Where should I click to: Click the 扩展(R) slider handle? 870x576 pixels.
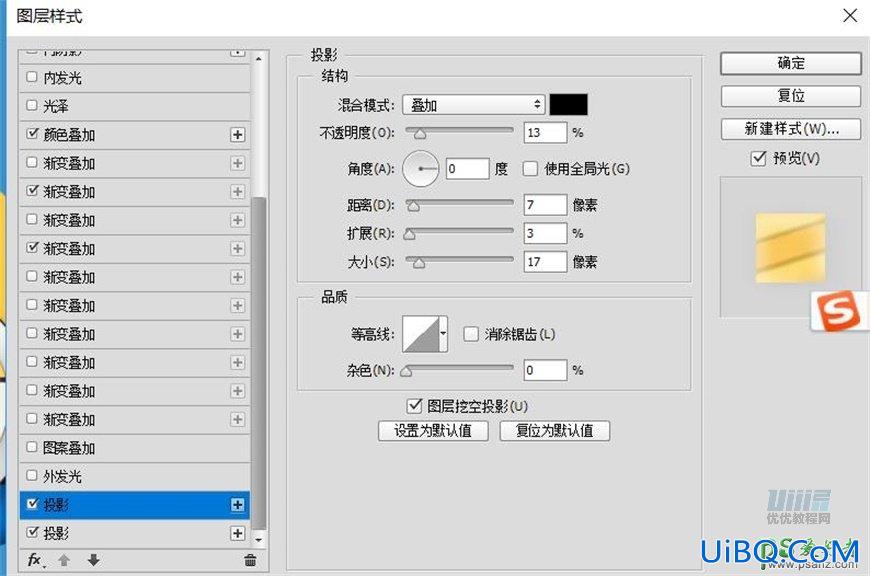click(409, 235)
